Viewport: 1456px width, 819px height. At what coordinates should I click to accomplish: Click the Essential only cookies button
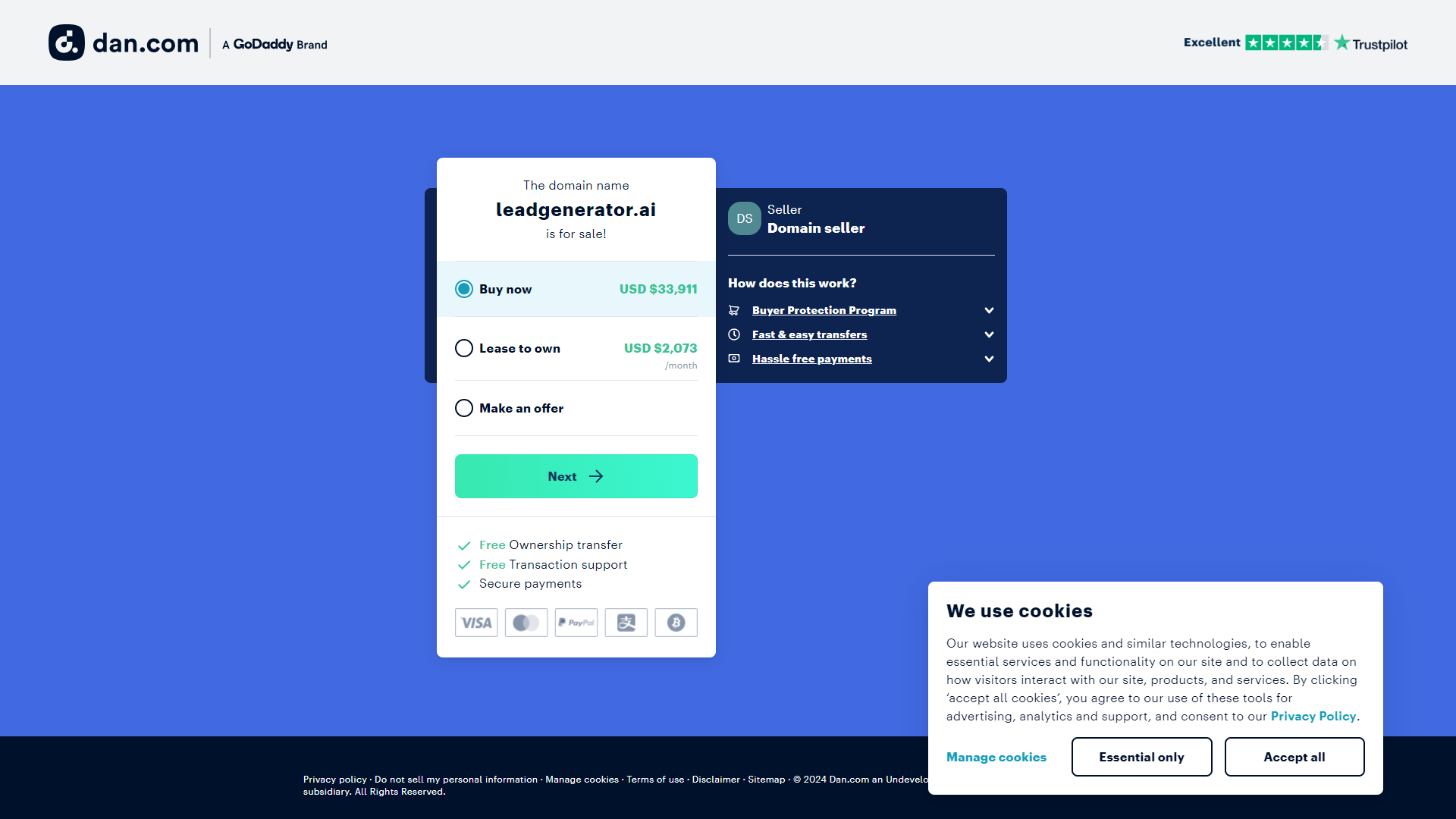click(x=1142, y=756)
